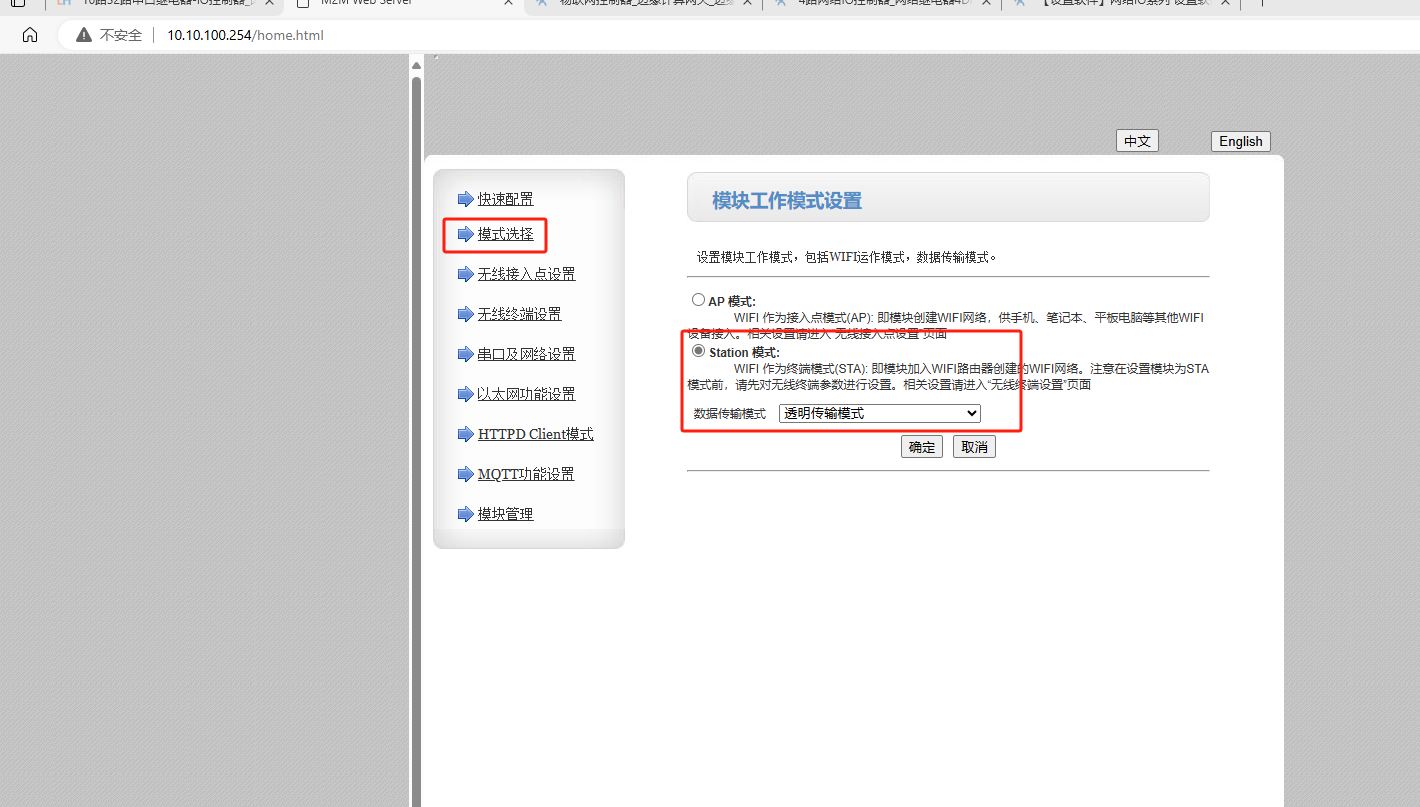Viewport: 1420px width, 807px height.
Task: Click the arrow icon beside MQTT功能设置
Action: [x=465, y=474]
